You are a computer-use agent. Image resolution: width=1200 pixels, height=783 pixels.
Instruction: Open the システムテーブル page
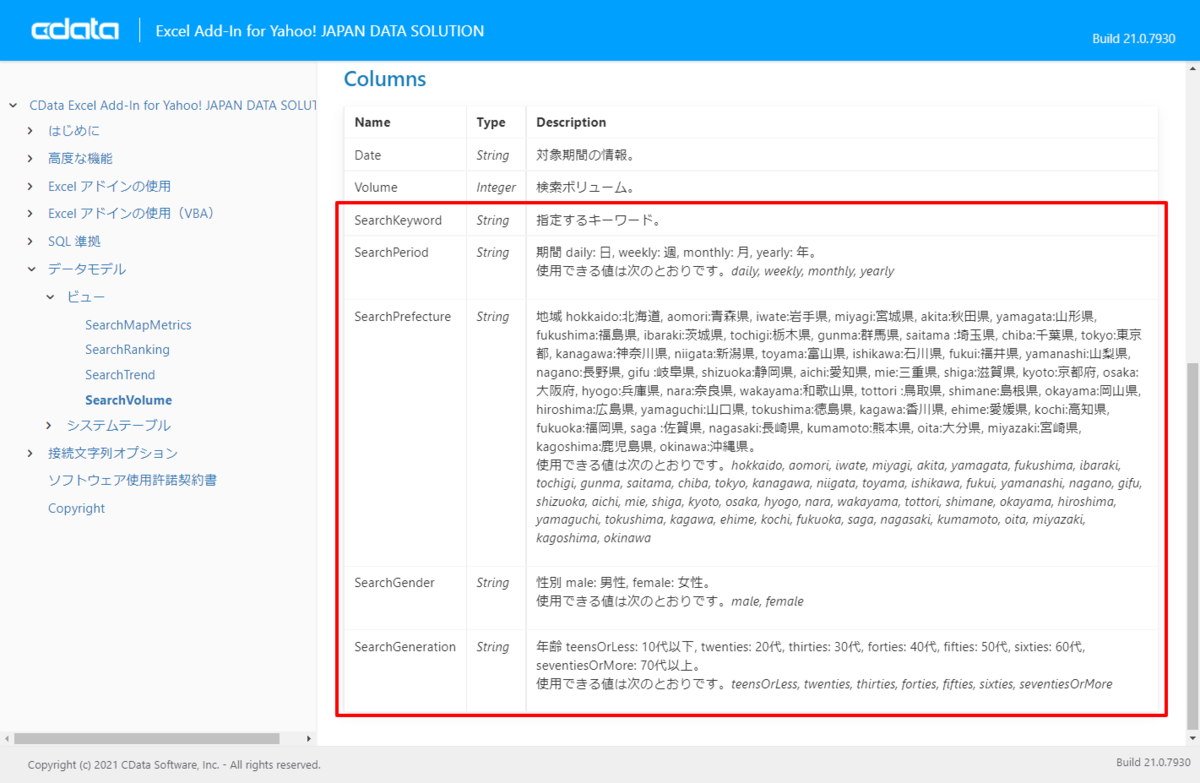click(119, 426)
